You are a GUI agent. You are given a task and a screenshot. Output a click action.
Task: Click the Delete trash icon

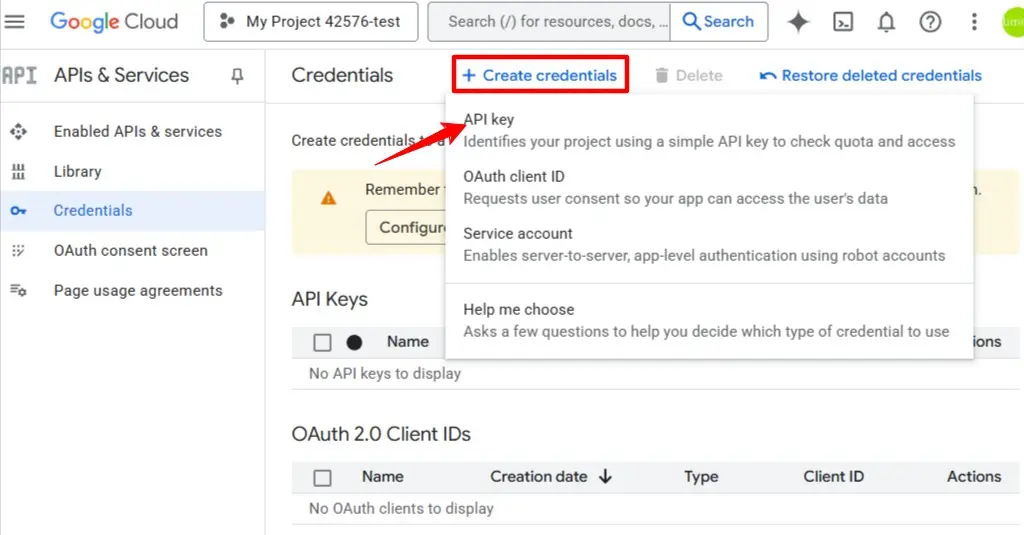(x=662, y=76)
